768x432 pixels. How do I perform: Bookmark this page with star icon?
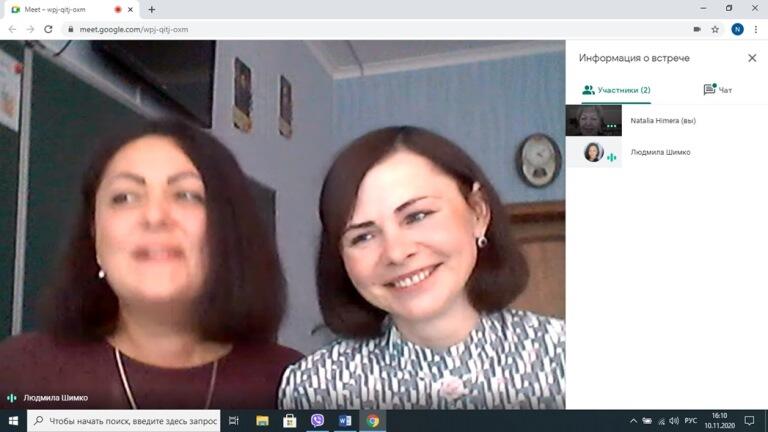click(715, 29)
